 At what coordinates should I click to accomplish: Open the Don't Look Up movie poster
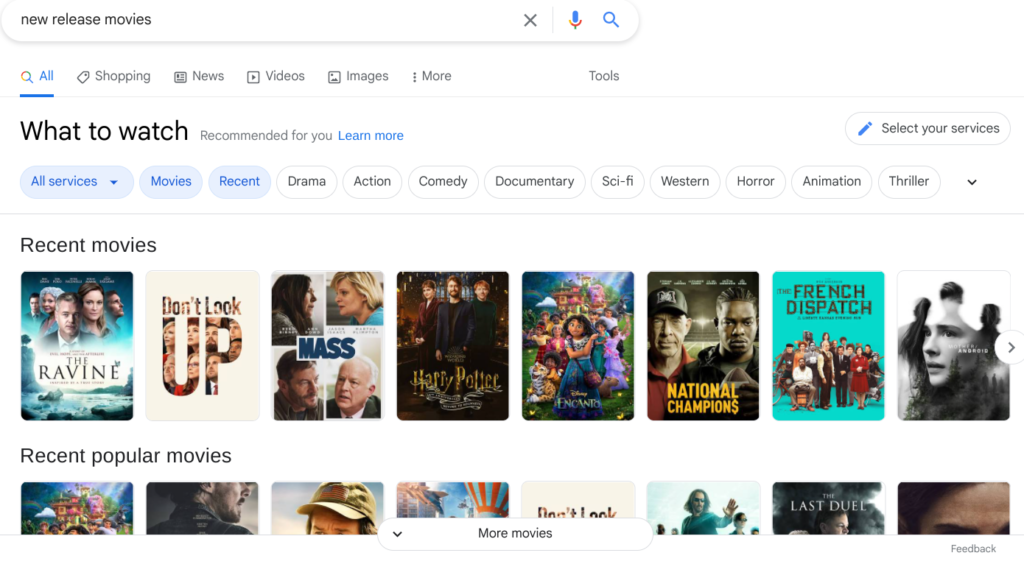tap(202, 345)
